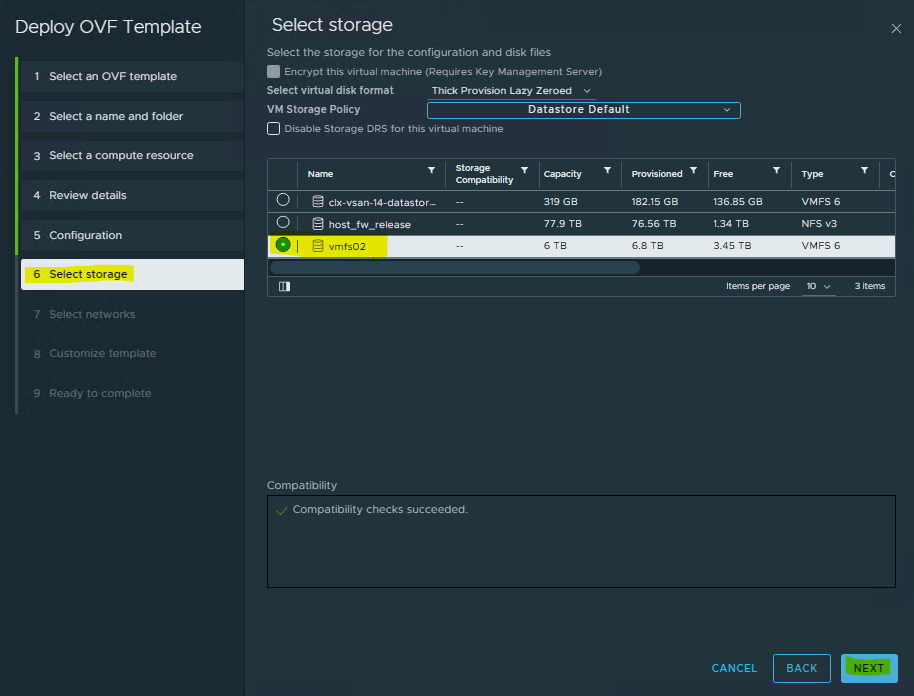Click the CANCEL button
The image size is (914, 696).
coord(734,668)
